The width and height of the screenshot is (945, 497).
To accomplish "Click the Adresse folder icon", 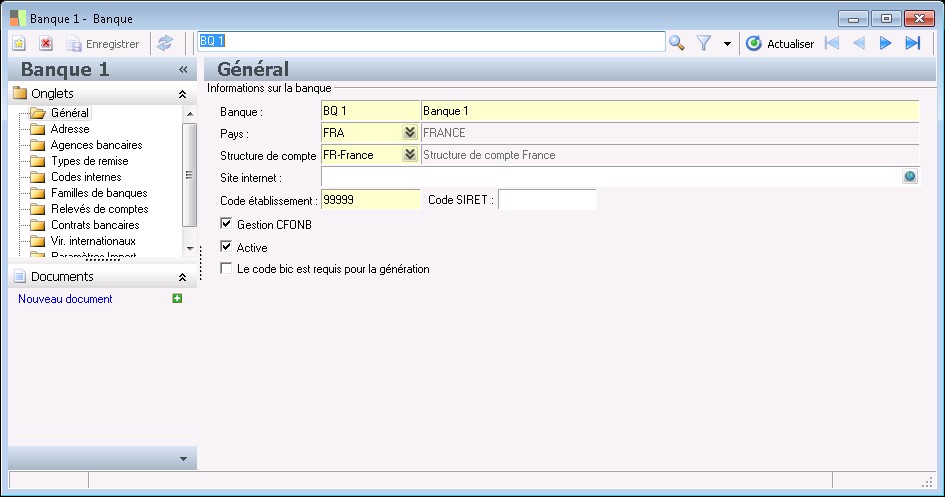I will coord(38,129).
